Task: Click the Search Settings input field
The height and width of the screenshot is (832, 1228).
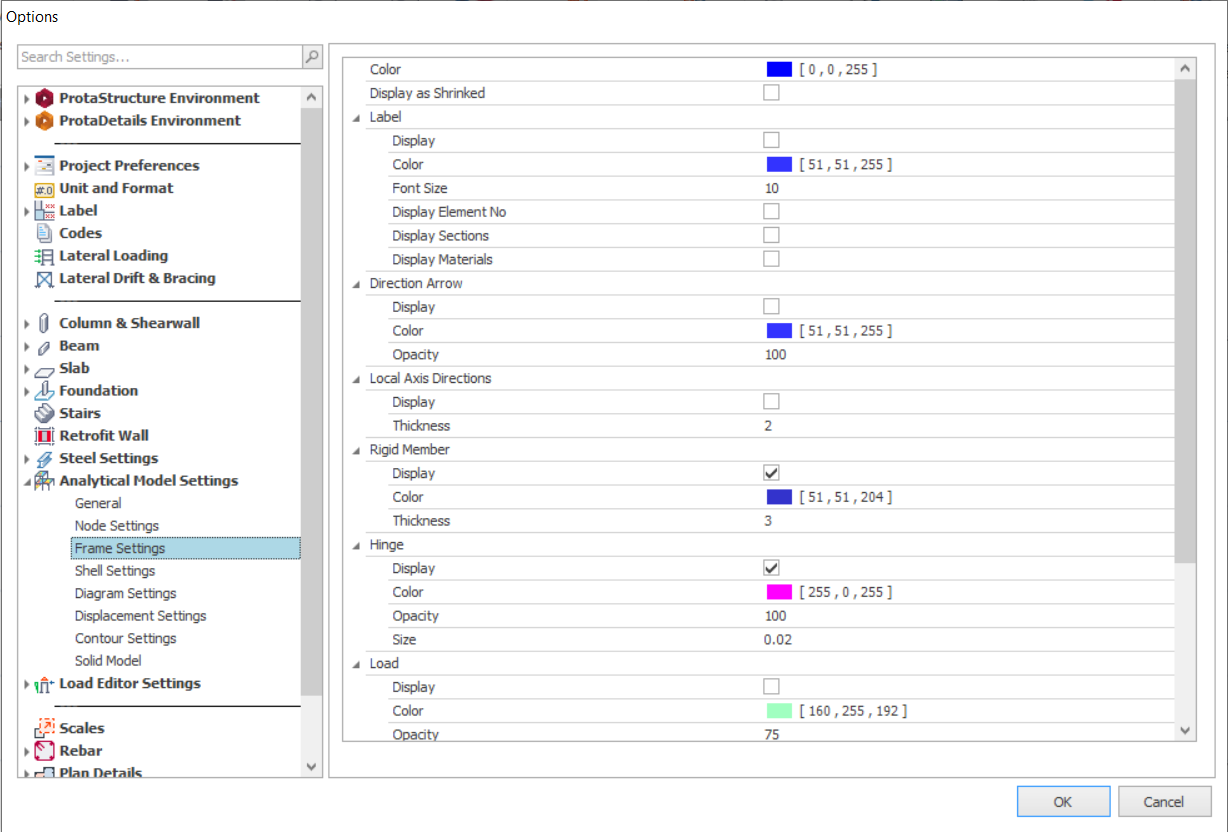Action: pos(160,57)
